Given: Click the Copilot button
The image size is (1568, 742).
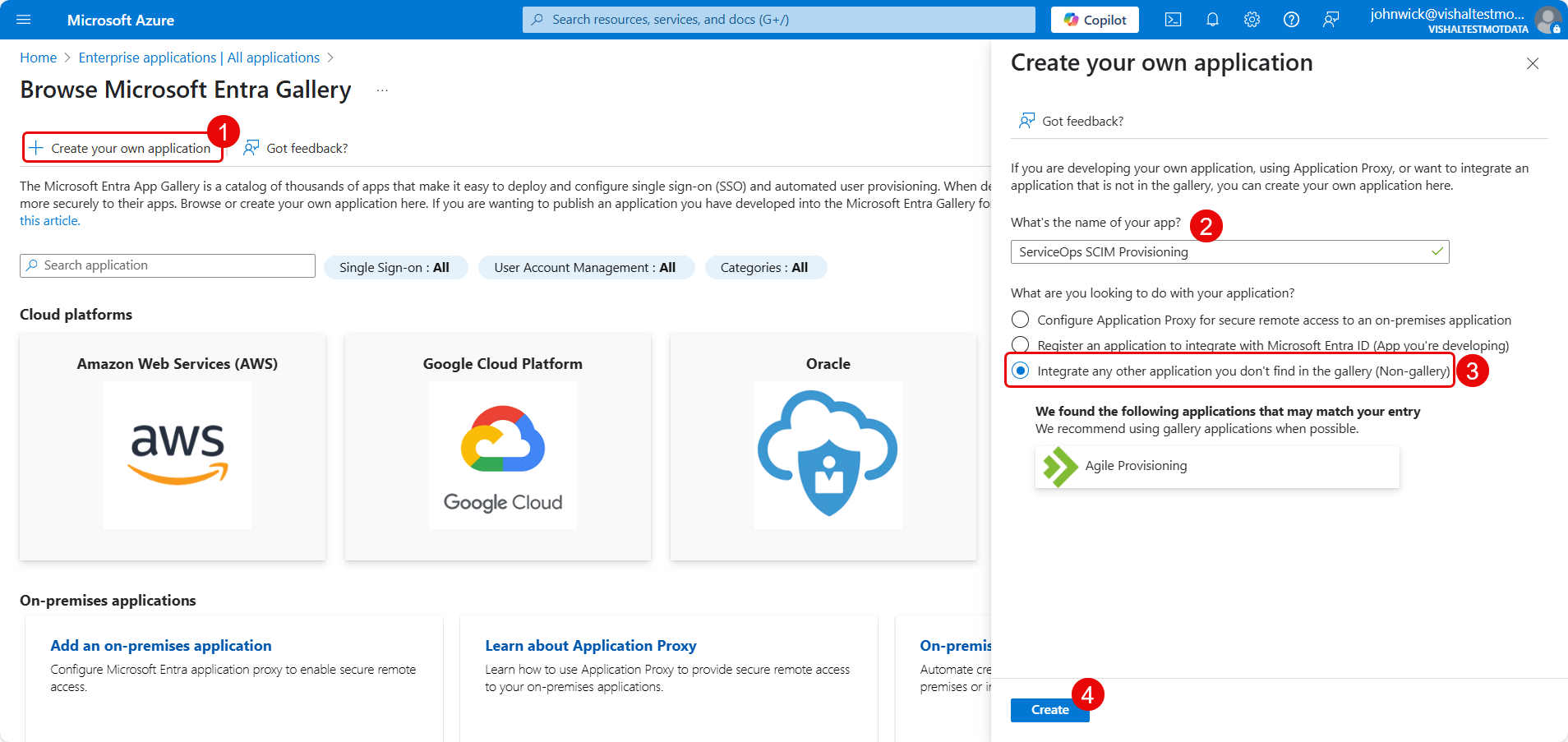Looking at the screenshot, I should click(x=1095, y=20).
